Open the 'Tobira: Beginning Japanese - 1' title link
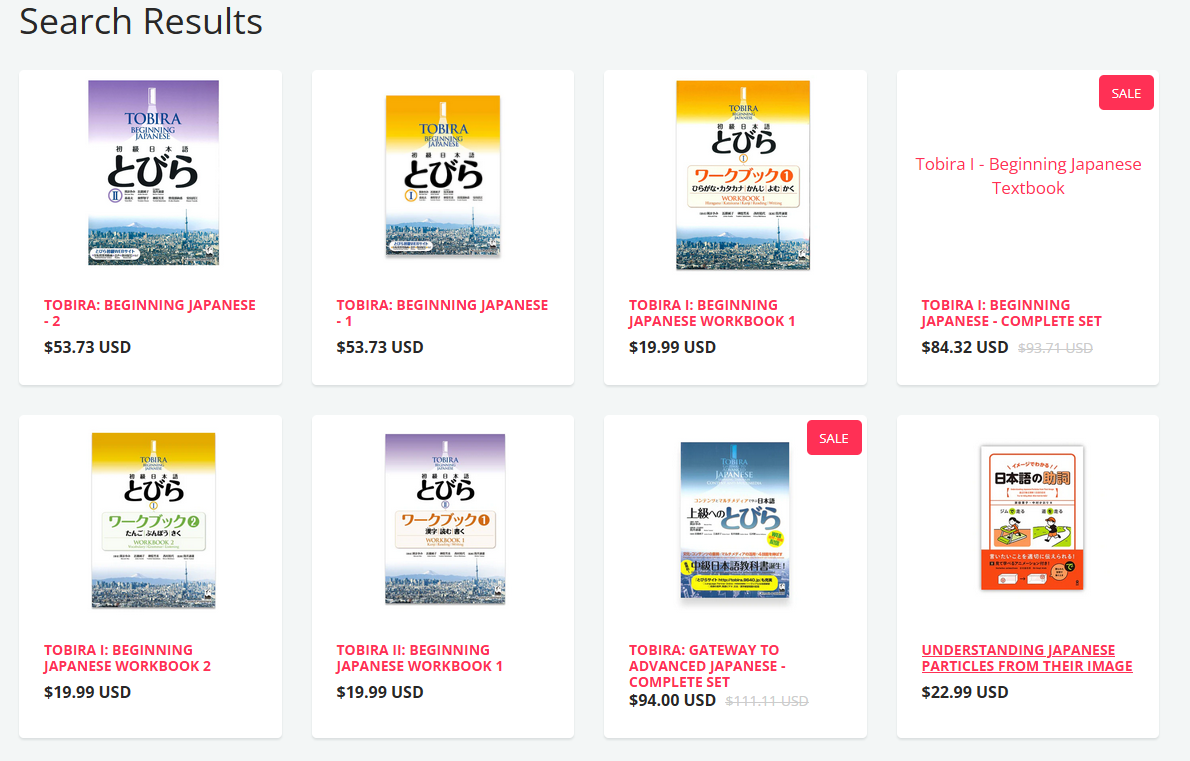This screenshot has width=1190, height=761. [442, 313]
